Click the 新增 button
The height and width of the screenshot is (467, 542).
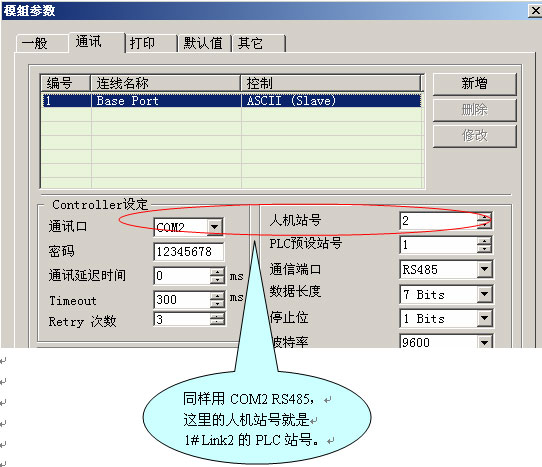[475, 84]
